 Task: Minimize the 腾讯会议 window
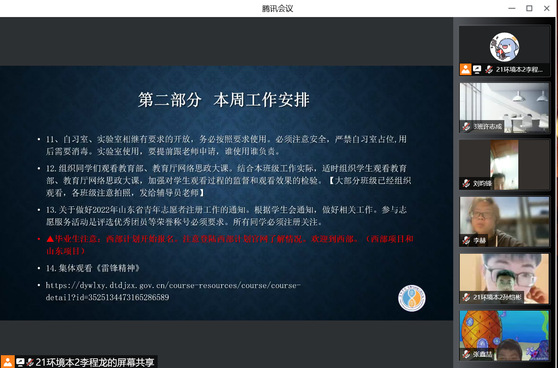tap(512, 8)
